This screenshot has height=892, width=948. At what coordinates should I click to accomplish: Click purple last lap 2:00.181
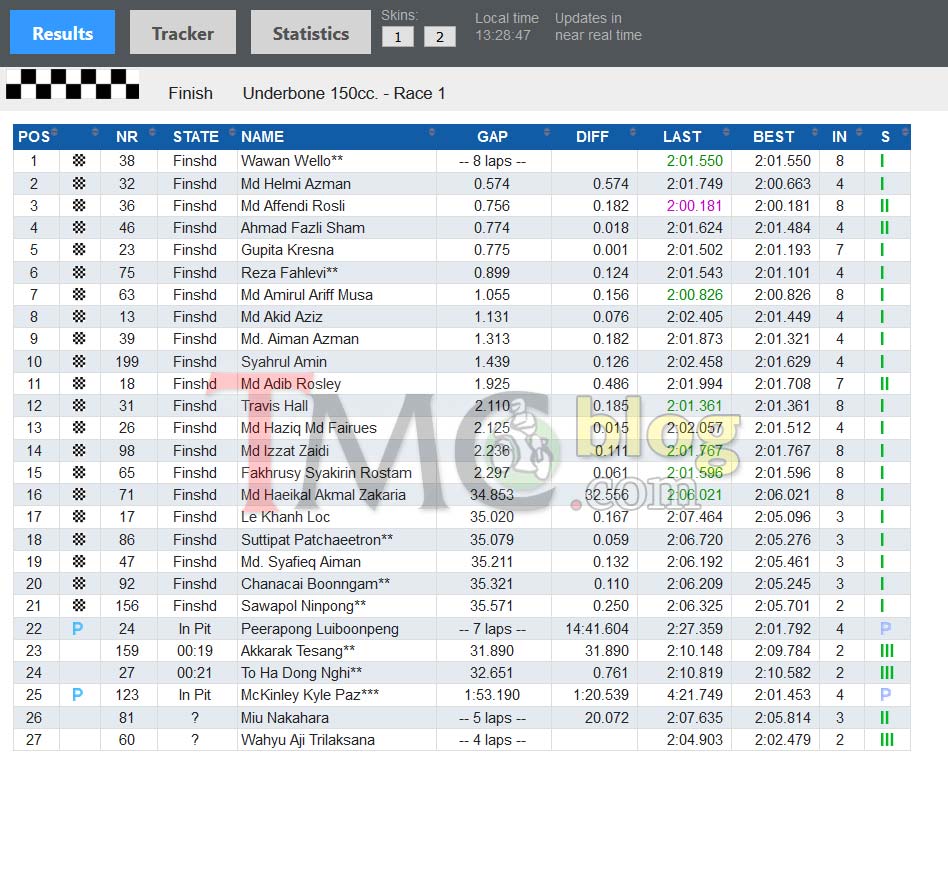(x=694, y=206)
